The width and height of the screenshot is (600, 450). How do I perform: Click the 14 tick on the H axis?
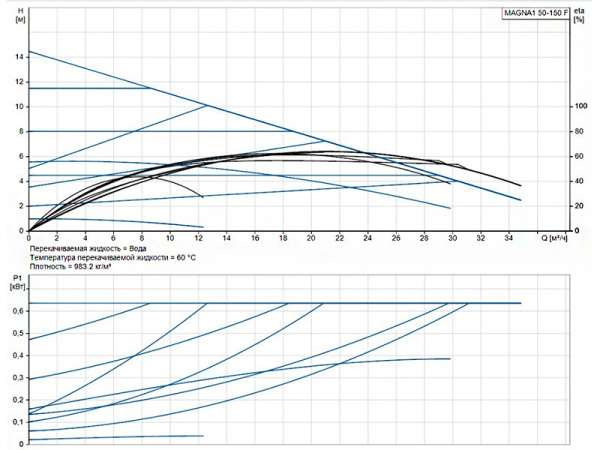(x=18, y=56)
